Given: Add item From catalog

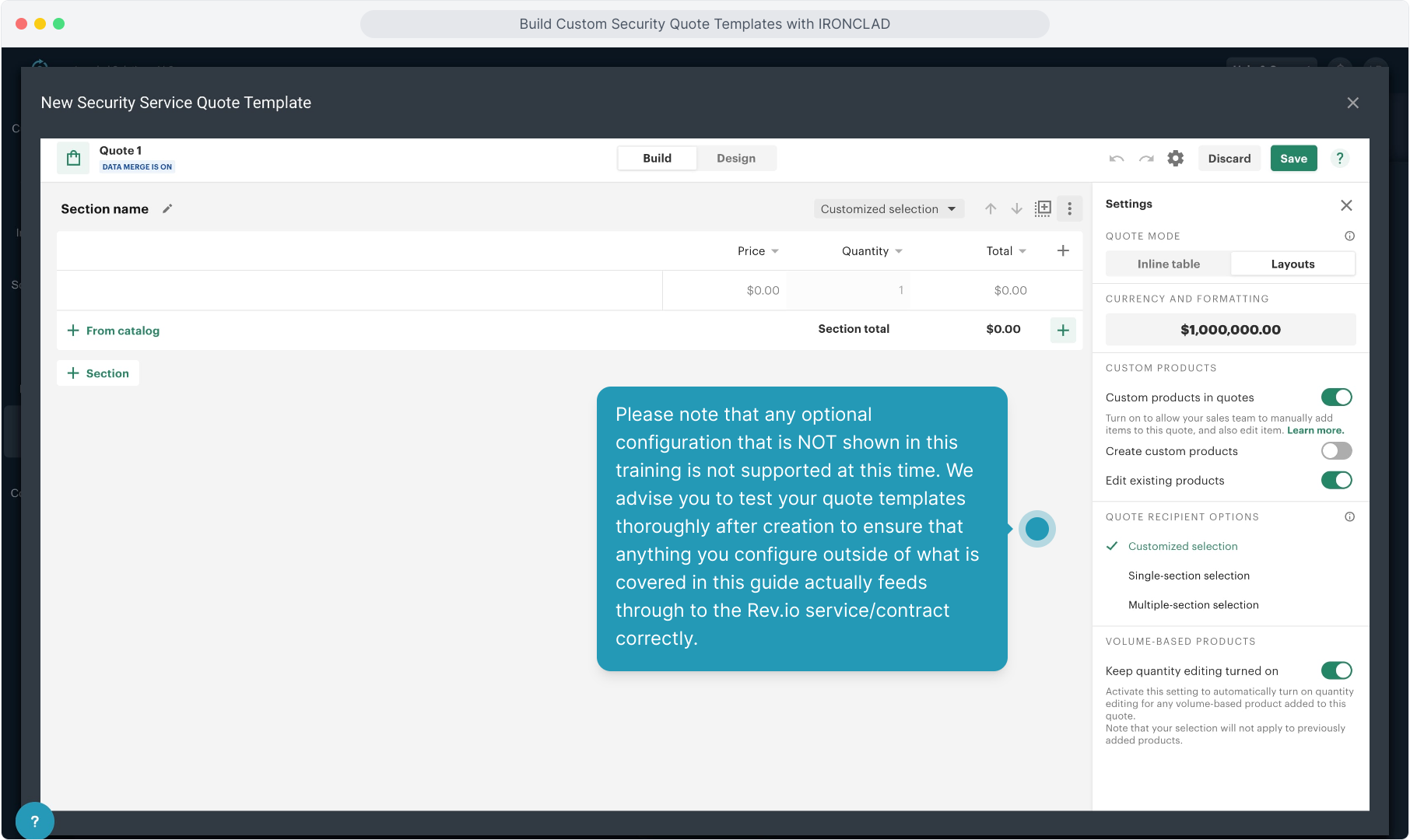Looking at the screenshot, I should pos(114,331).
